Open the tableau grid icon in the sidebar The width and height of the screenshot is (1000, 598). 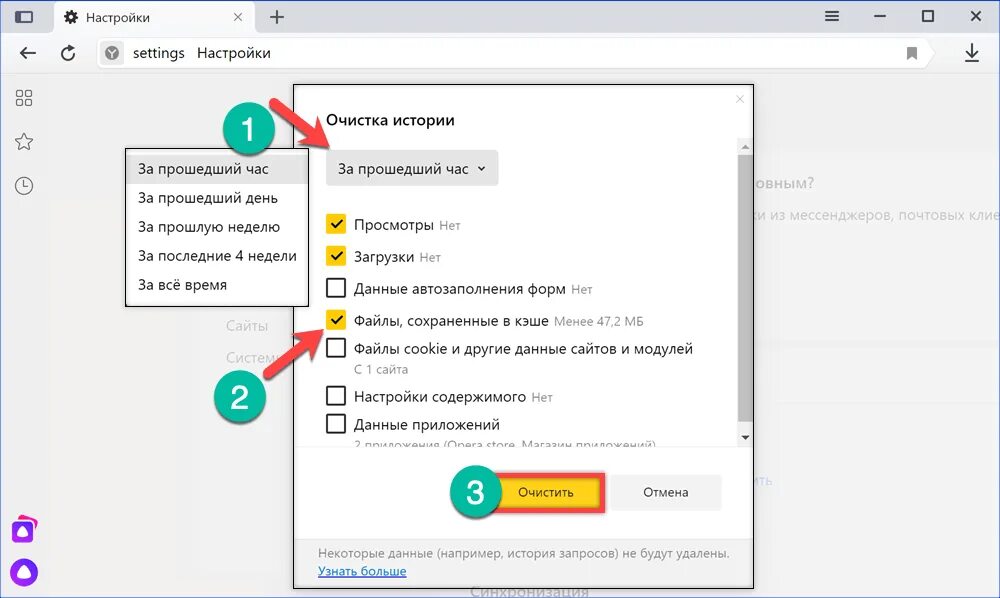(24, 98)
